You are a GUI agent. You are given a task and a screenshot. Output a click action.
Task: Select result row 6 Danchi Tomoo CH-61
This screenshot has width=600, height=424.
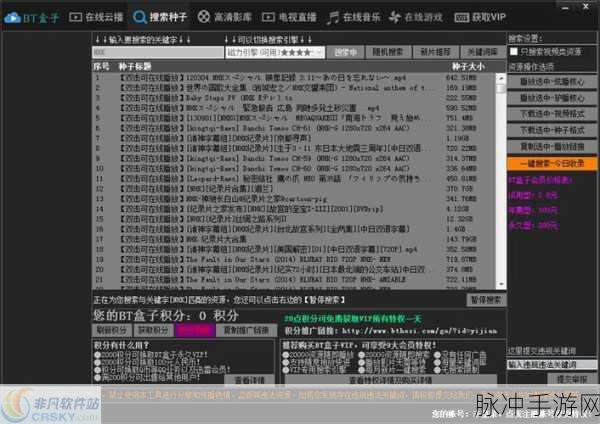(294, 128)
